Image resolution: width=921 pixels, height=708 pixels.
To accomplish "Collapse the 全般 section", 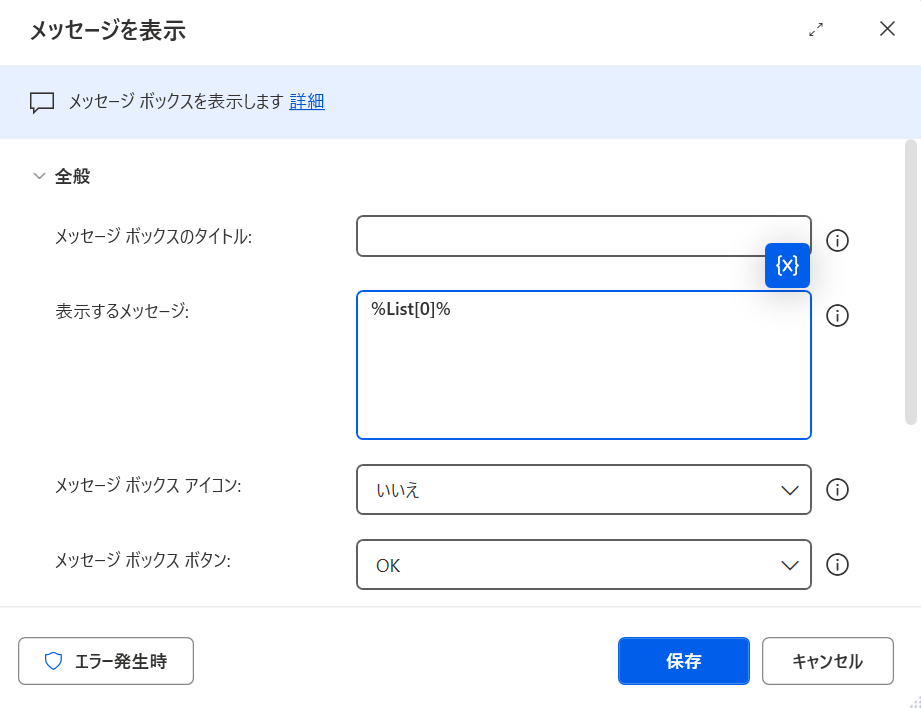I will click(40, 176).
